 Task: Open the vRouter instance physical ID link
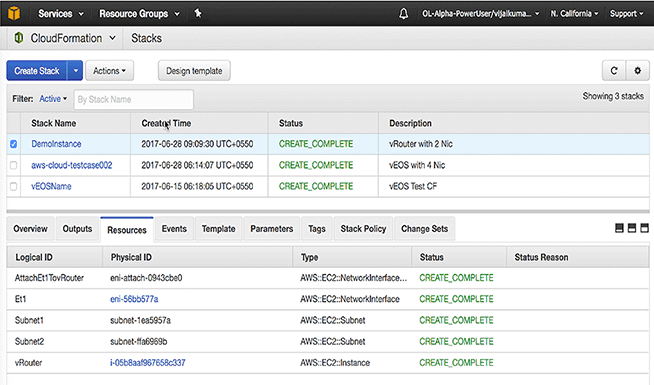(x=148, y=362)
